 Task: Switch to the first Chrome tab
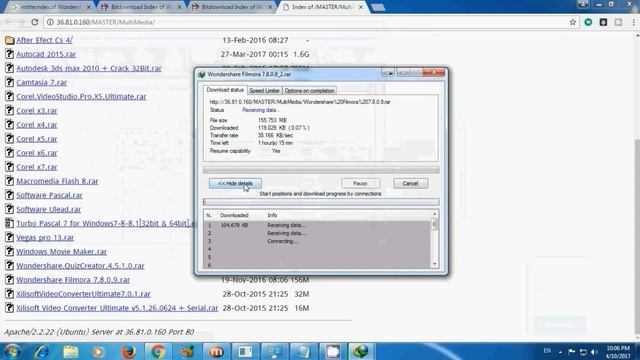tap(50, 7)
